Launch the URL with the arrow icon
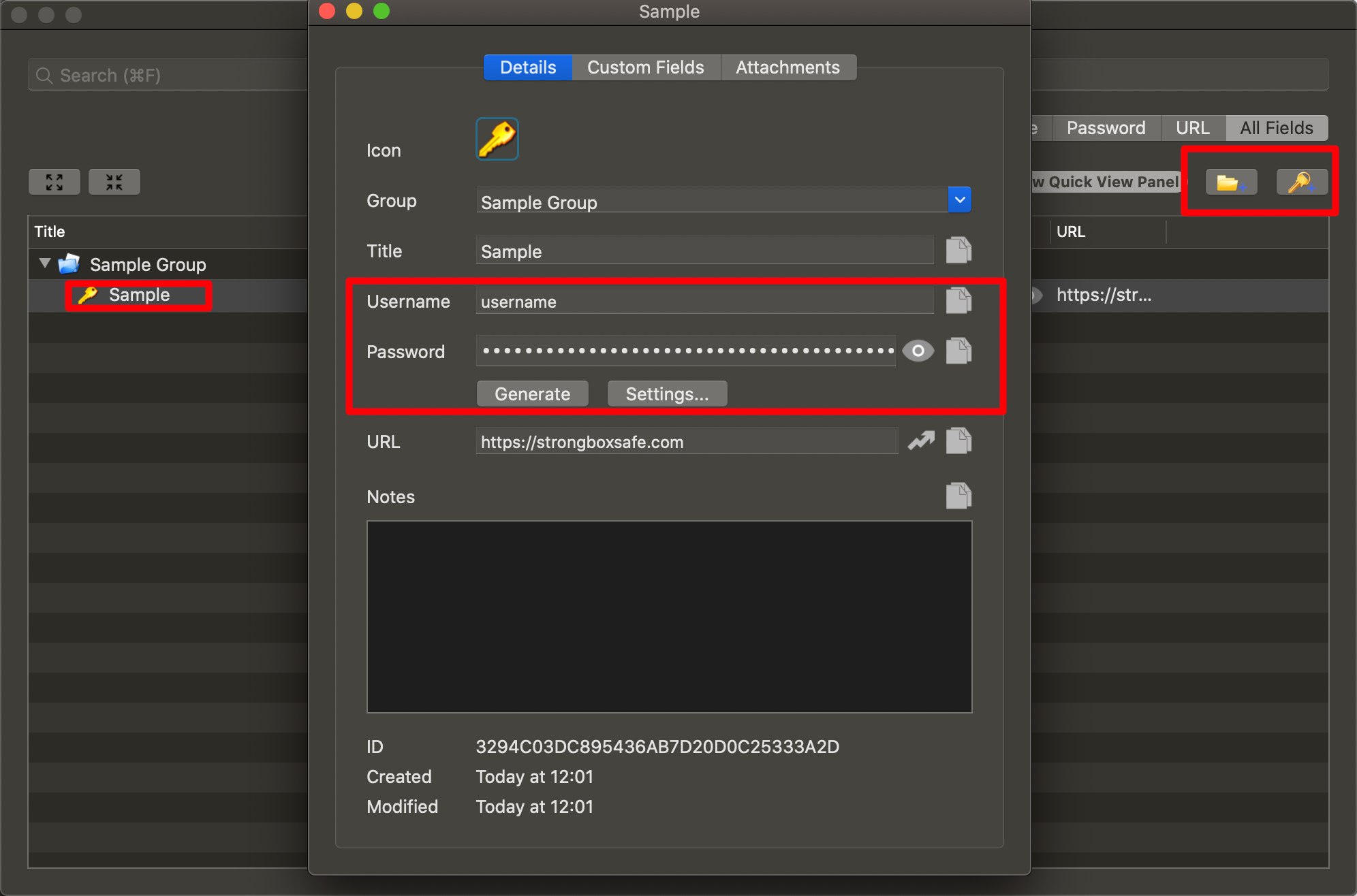The image size is (1357, 896). pos(921,441)
